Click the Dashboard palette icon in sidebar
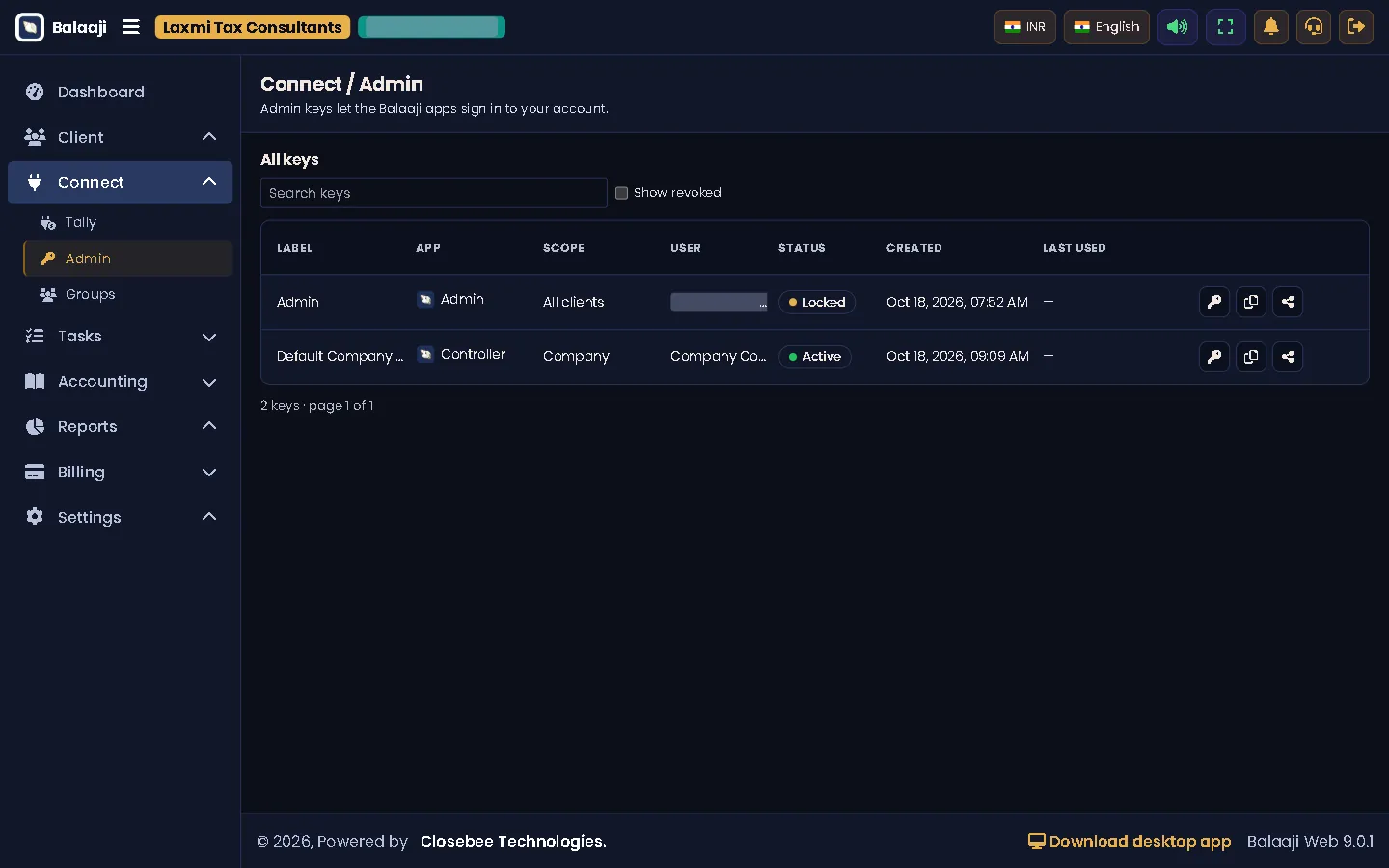This screenshot has width=1389, height=868. pos(35,92)
